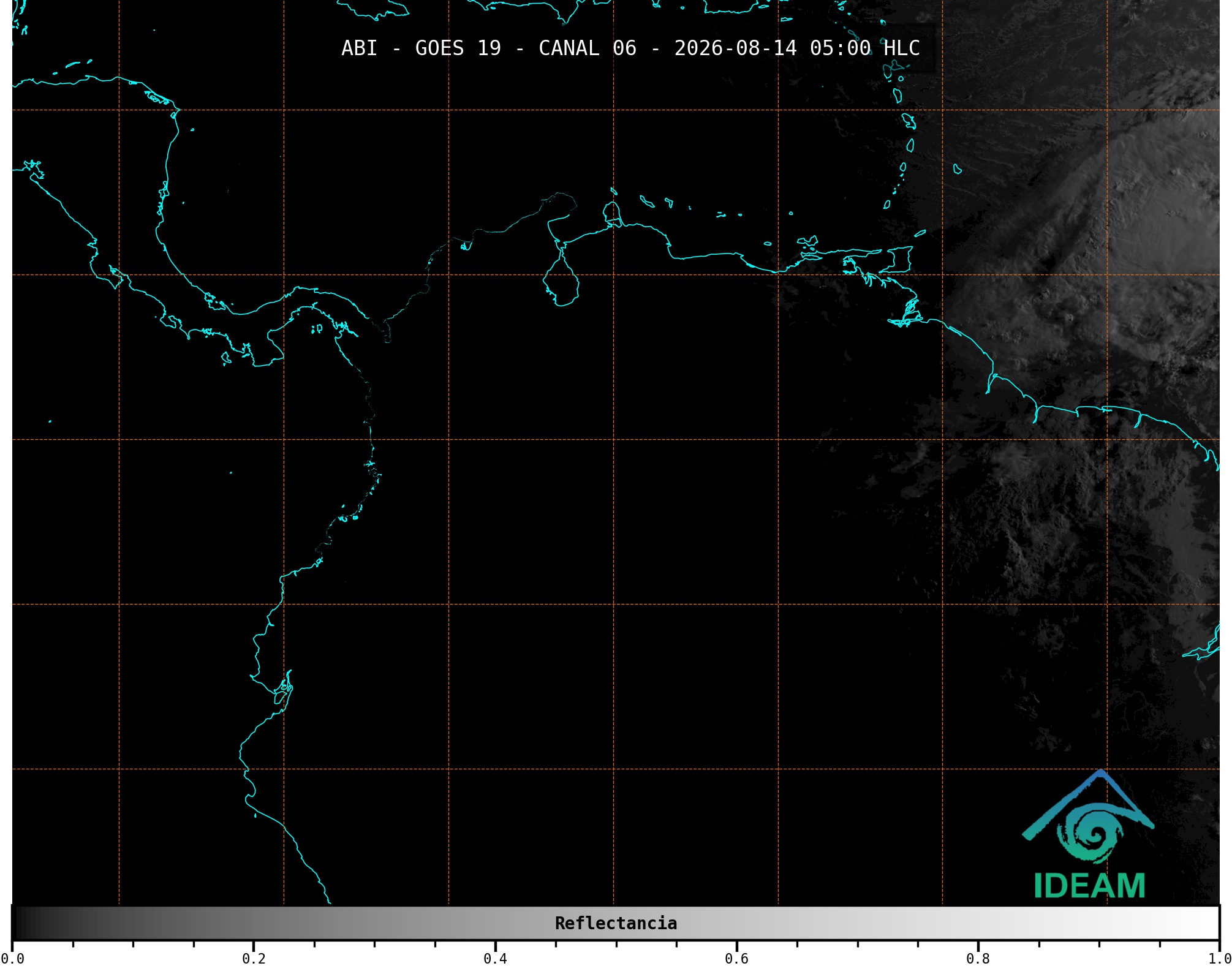Click the IDEAM logo
The height and width of the screenshot is (966, 1232).
(1089, 834)
